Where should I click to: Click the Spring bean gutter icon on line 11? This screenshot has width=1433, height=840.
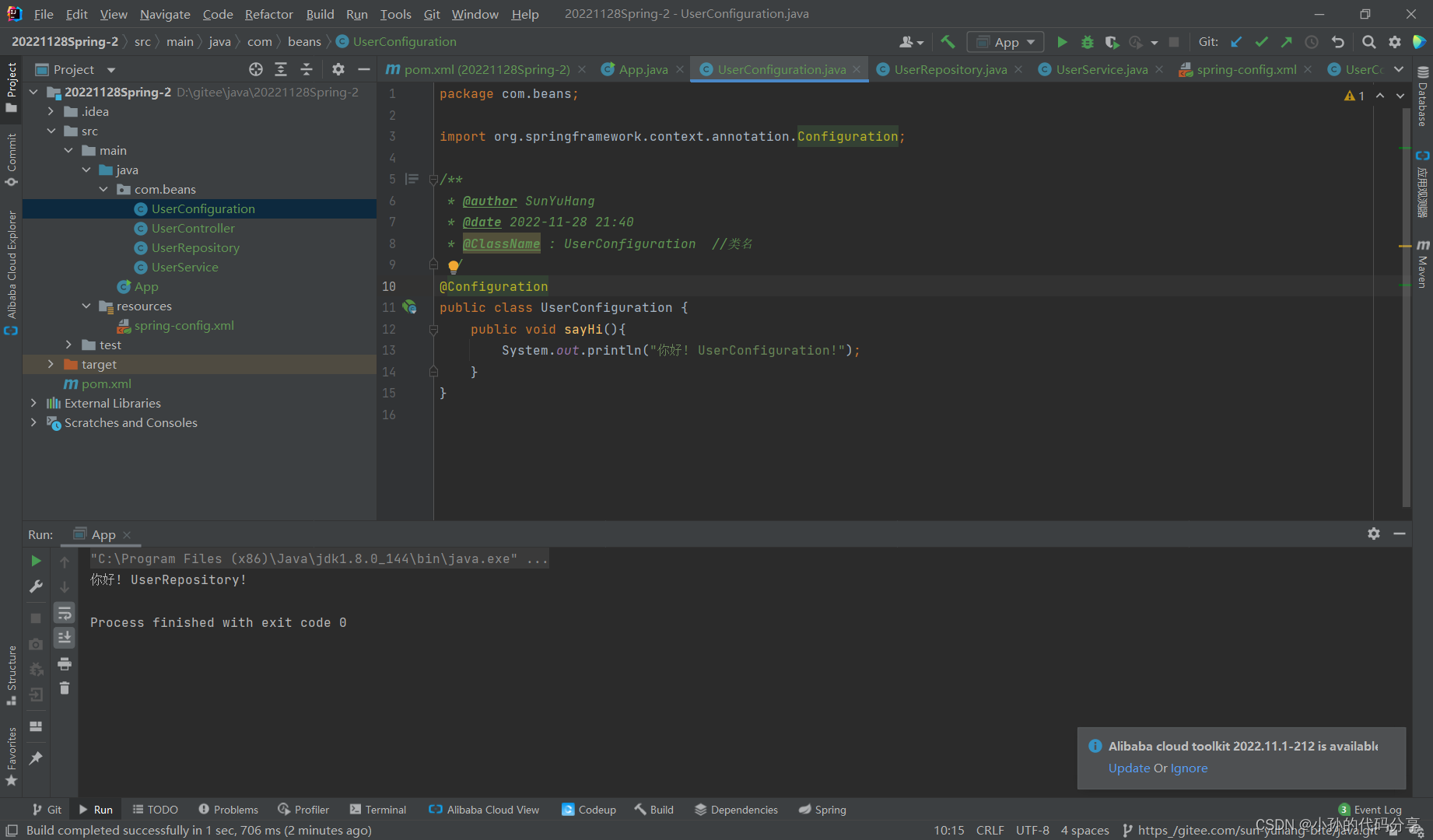tap(409, 307)
